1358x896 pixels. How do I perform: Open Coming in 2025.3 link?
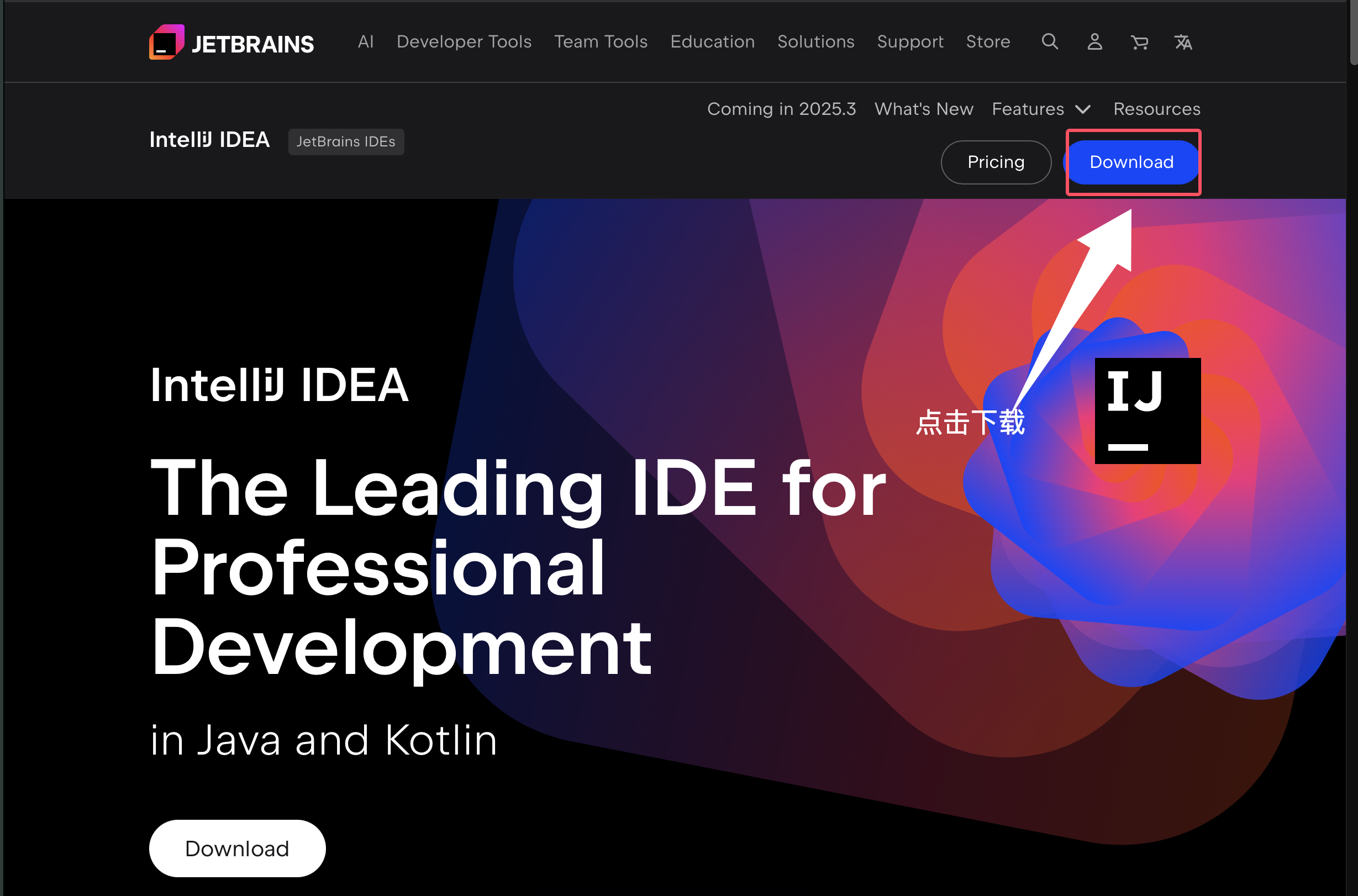tap(781, 109)
